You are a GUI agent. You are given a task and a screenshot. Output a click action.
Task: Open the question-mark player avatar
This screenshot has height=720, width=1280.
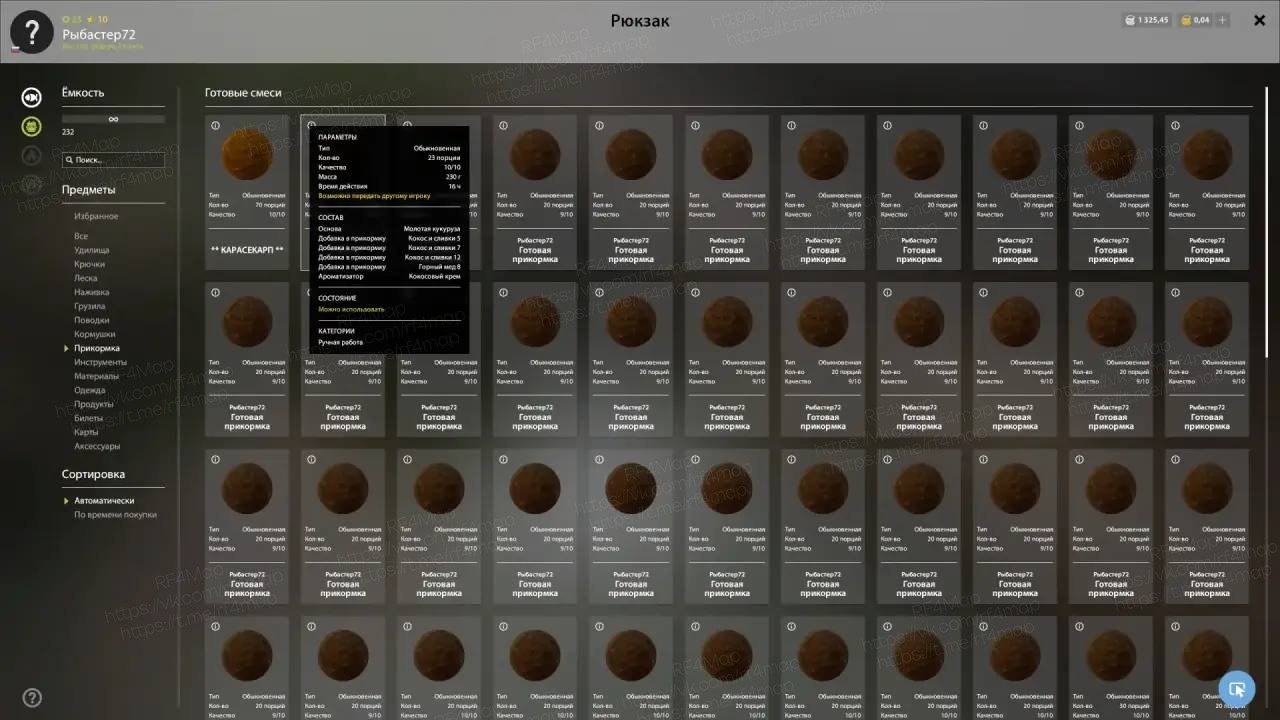31,32
